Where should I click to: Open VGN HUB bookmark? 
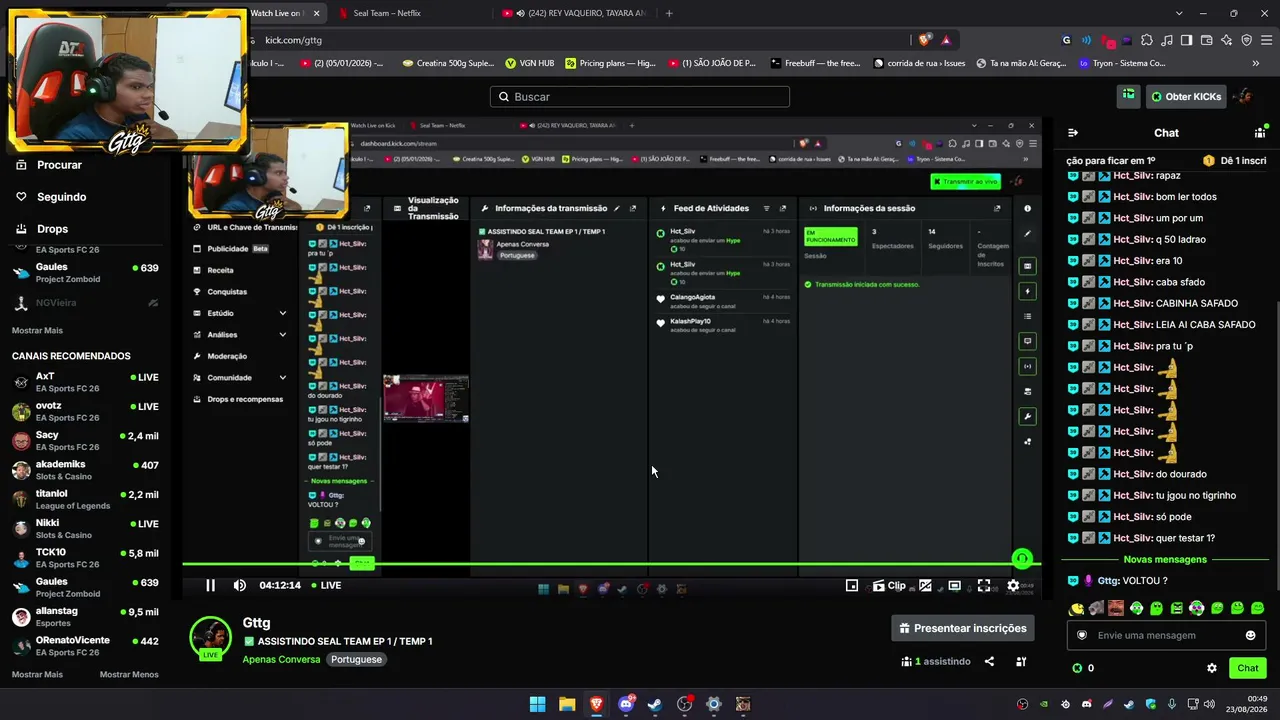[x=530, y=63]
